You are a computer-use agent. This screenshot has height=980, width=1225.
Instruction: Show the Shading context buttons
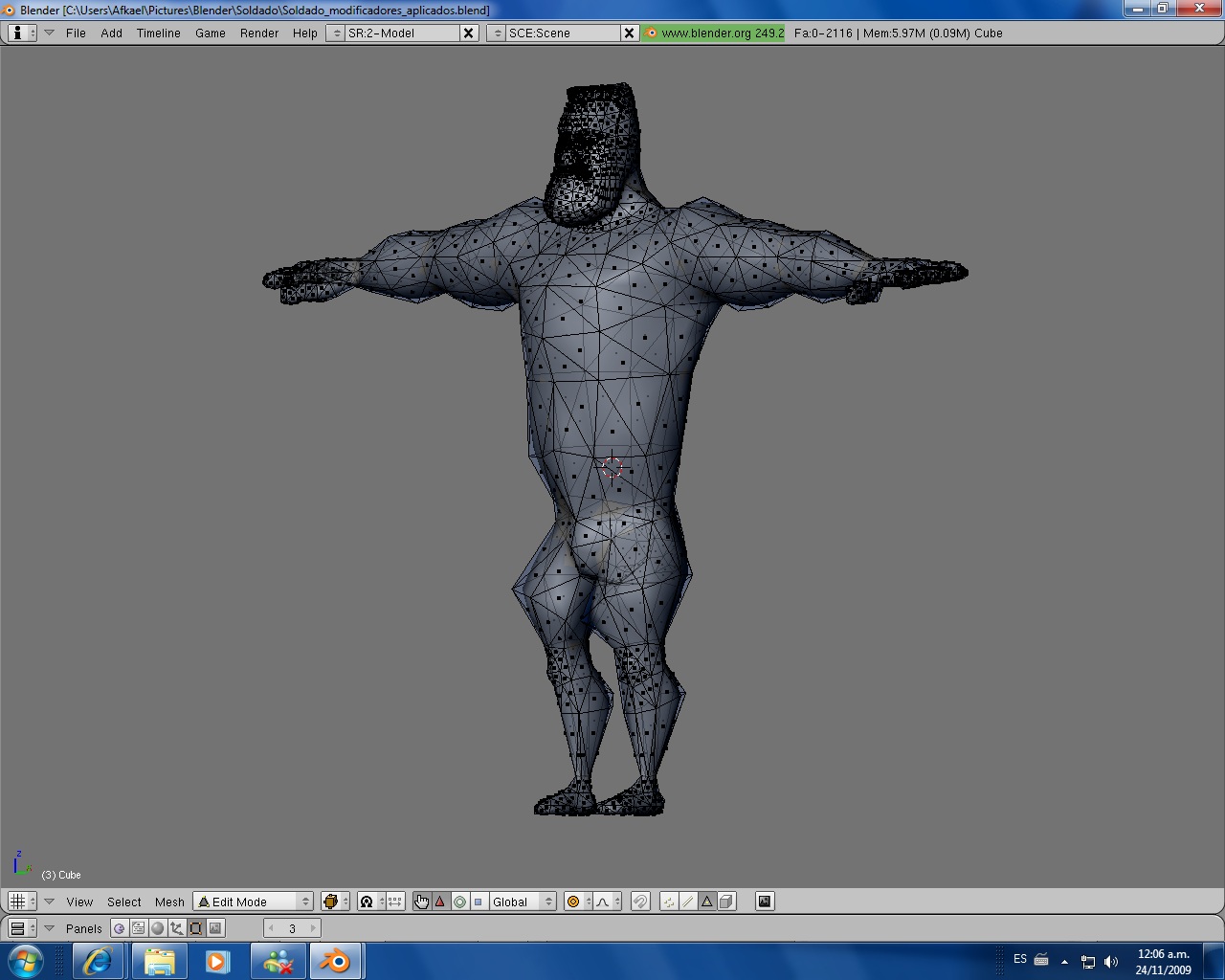click(x=158, y=928)
